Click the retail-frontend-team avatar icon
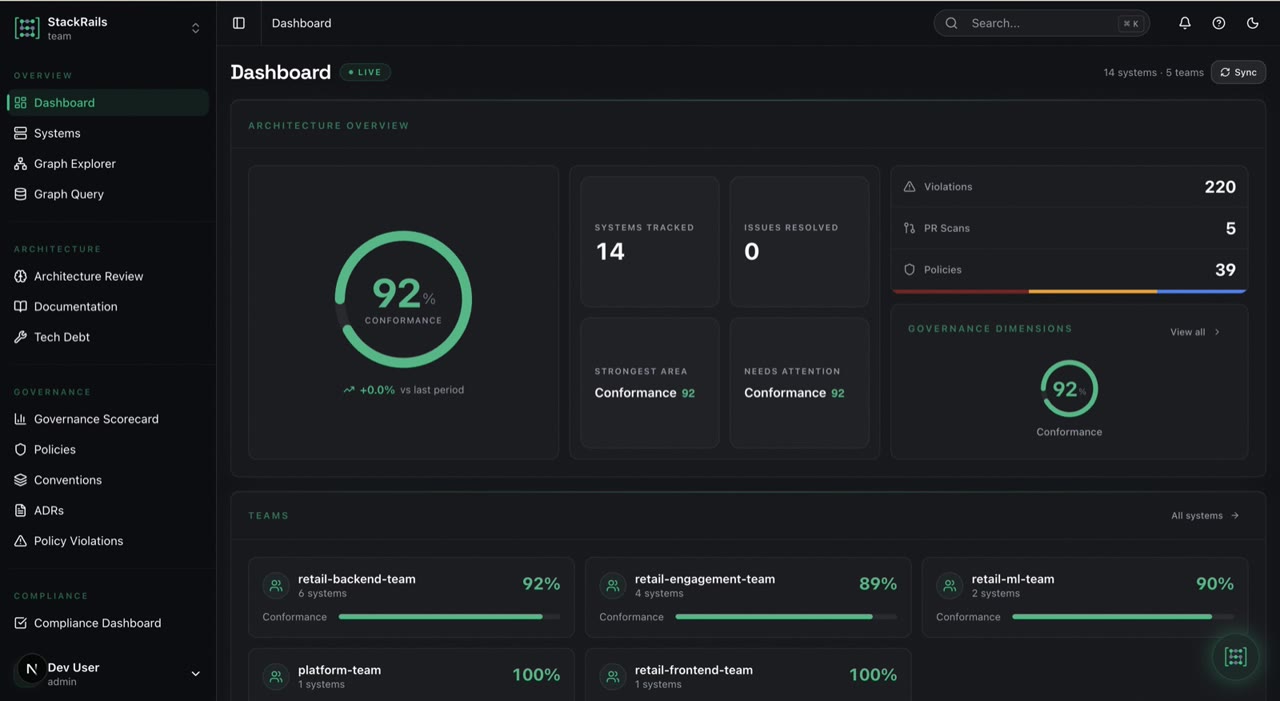 pos(613,677)
